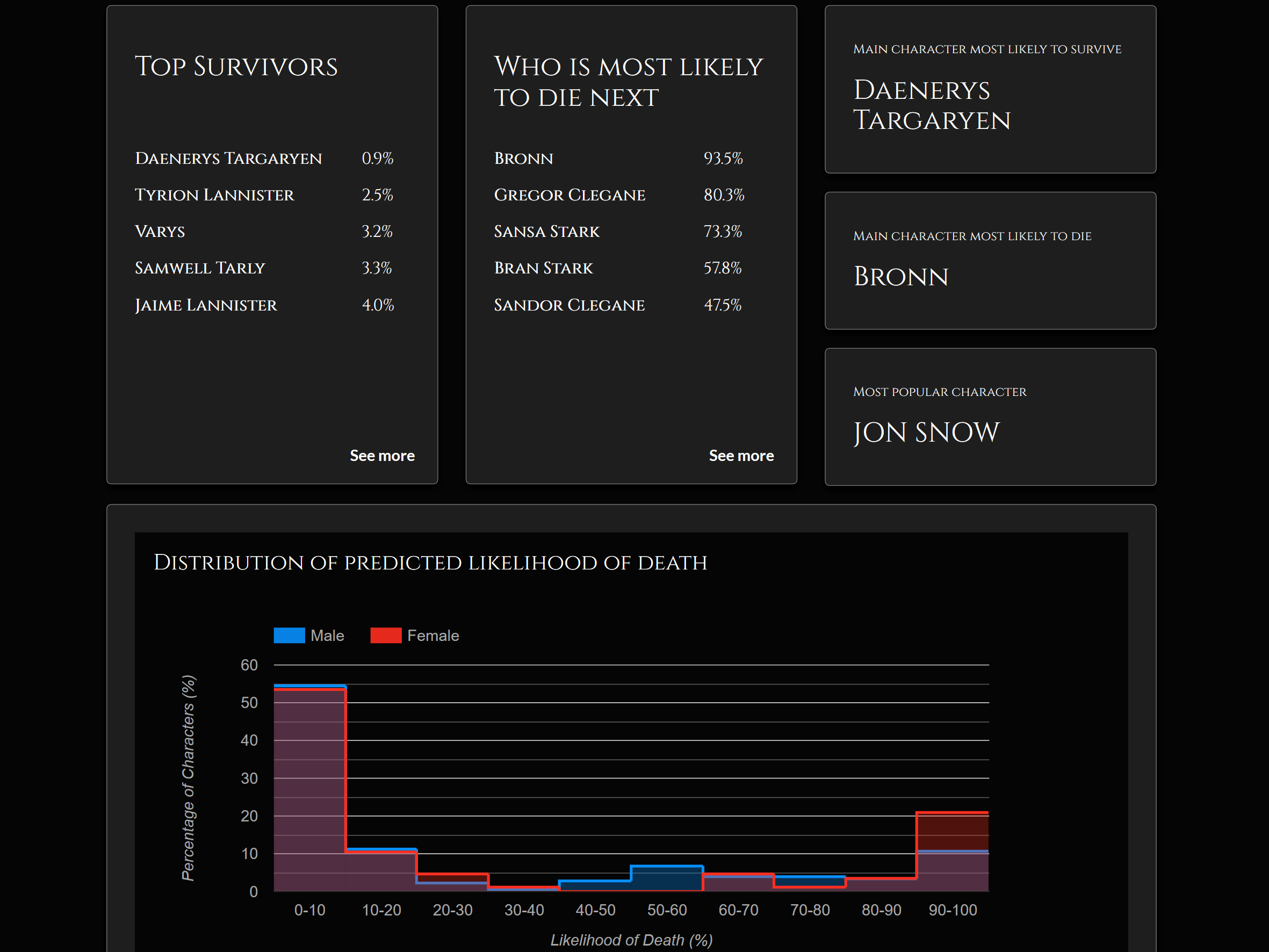Open Daenerys Targaryen in the survivors list
The image size is (1269, 952).
point(228,158)
